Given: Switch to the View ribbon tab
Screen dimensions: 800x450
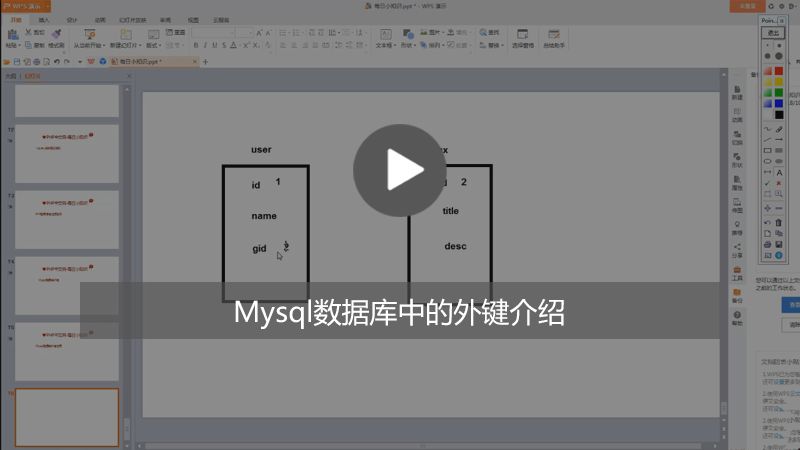Looking at the screenshot, I should (x=193, y=20).
